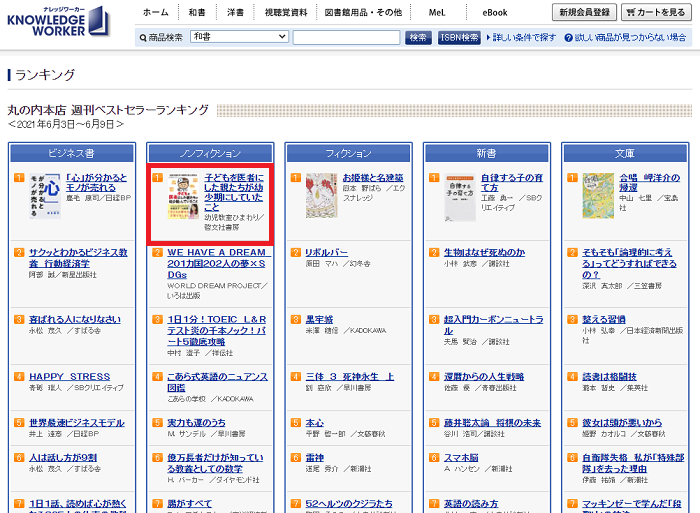Screen dimensions: 700x513
Task: Click the カートを見る button
Action: [656, 12]
